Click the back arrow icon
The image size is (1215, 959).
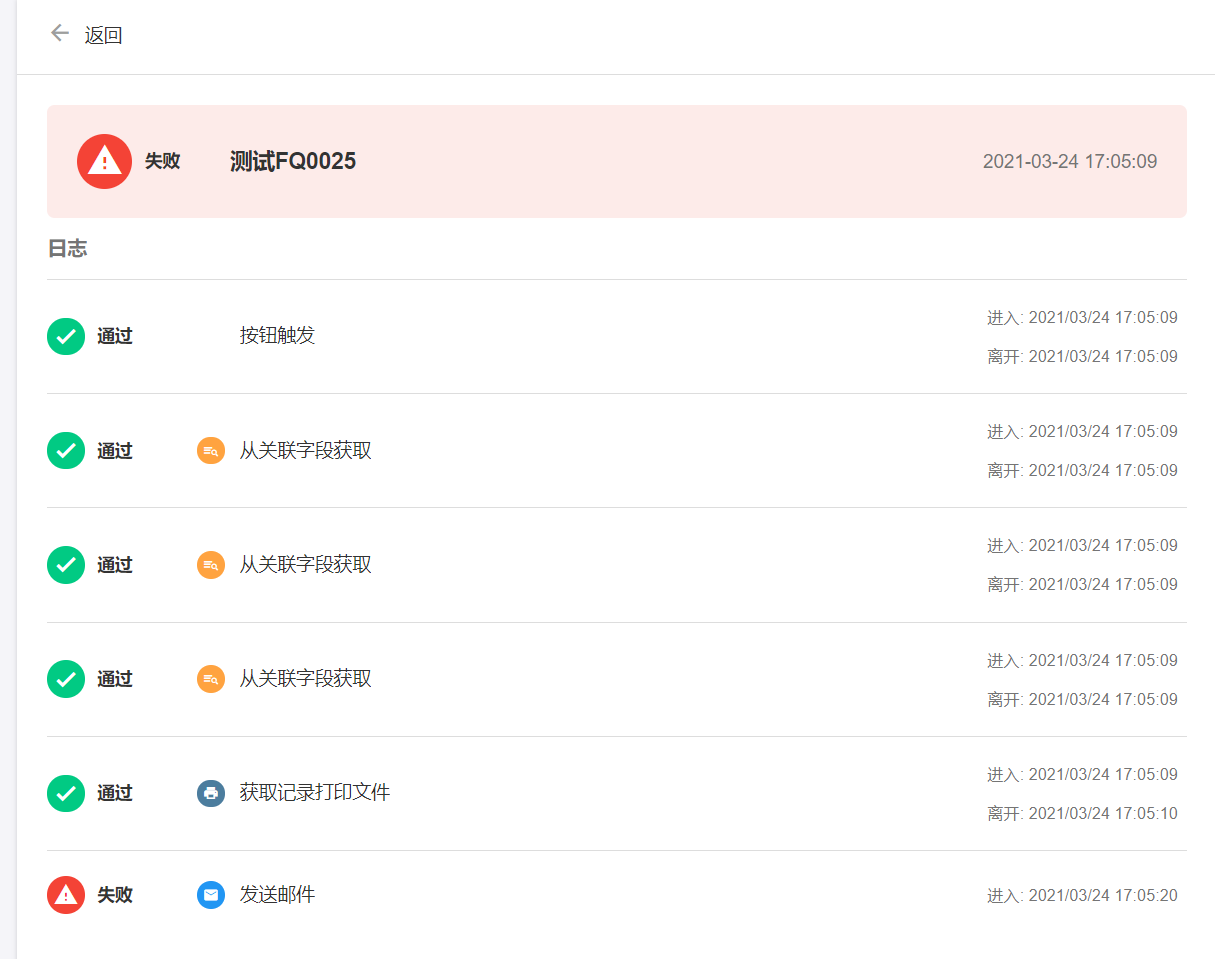click(x=60, y=33)
